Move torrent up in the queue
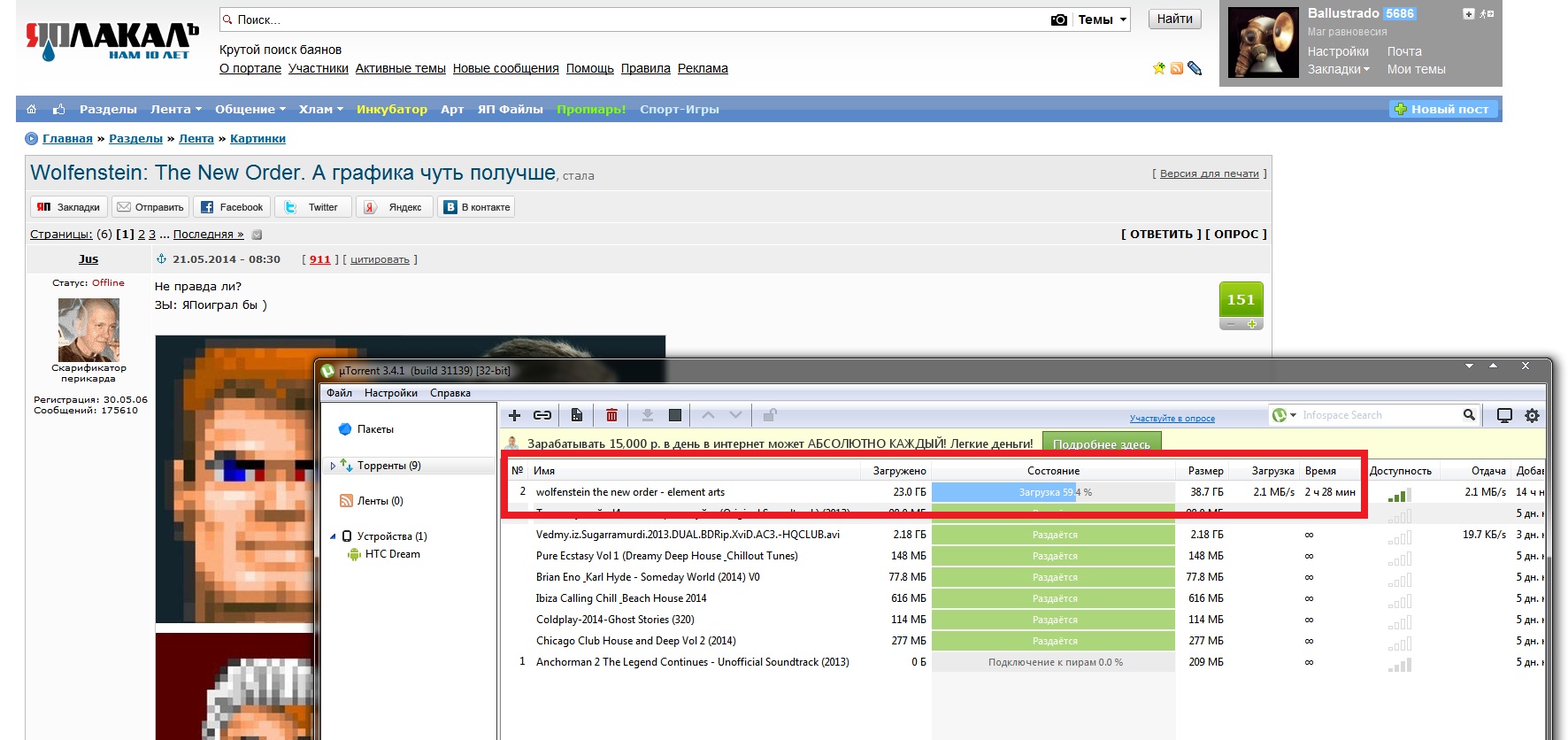The height and width of the screenshot is (740, 1568). [708, 414]
